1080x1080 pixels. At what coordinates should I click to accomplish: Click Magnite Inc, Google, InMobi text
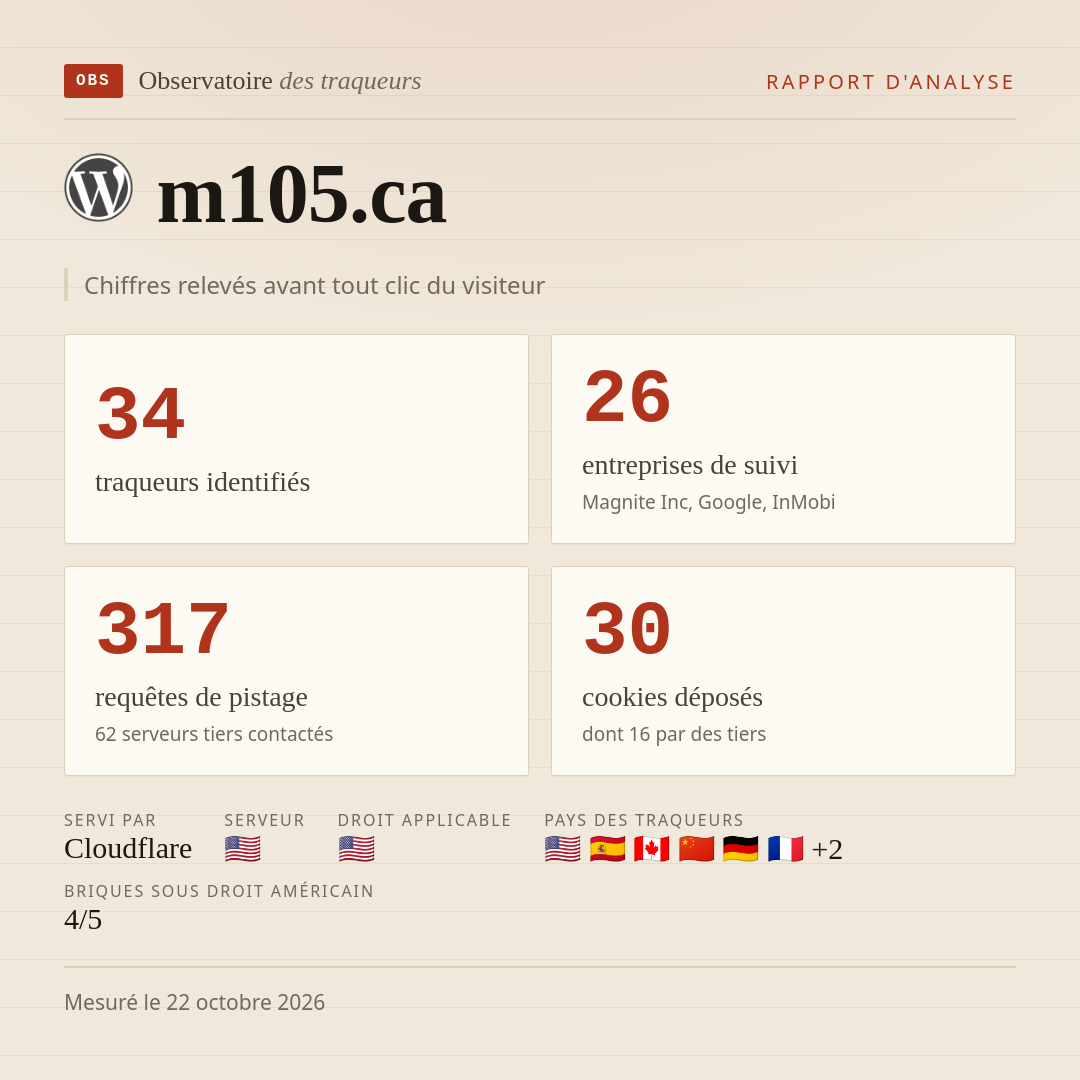(x=708, y=502)
